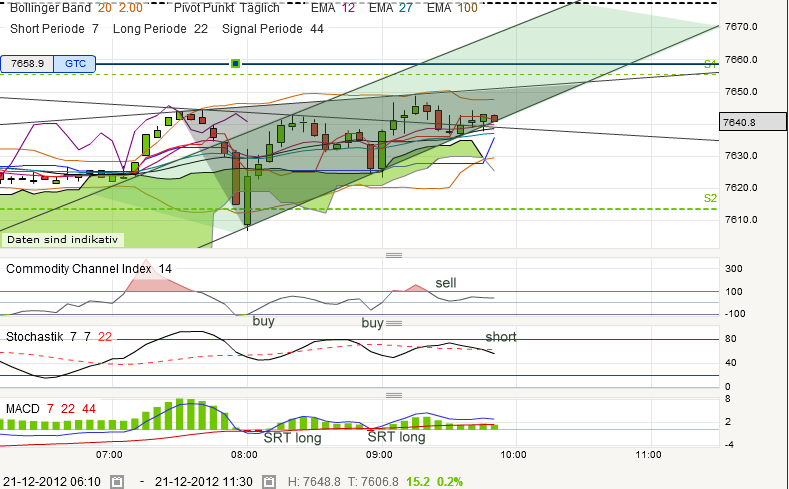Select the EMA 27 period value
Viewport: 789px width, 489px height.
pyautogui.click(x=406, y=8)
